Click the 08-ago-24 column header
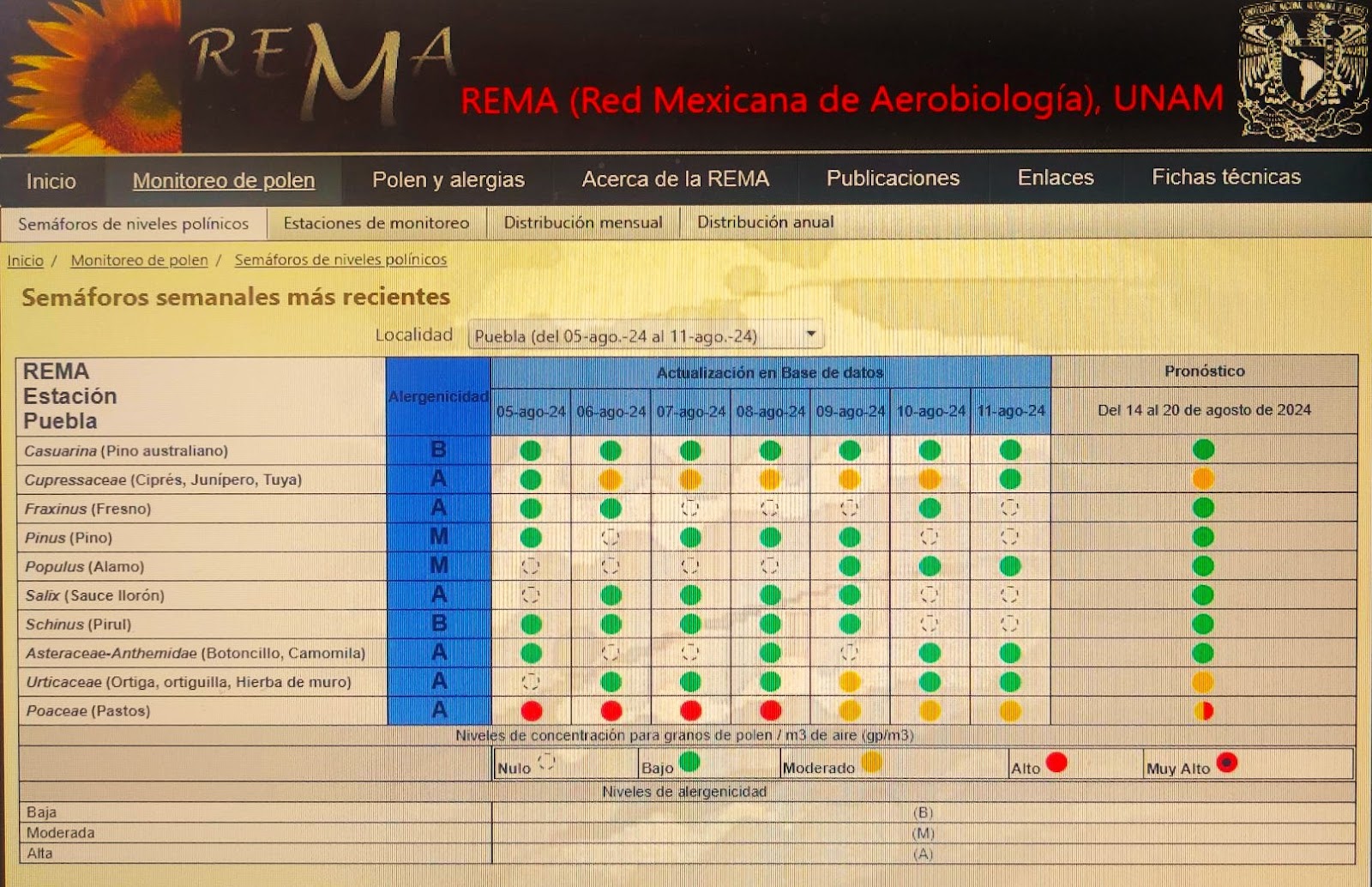This screenshot has height=887, width=1372. (770, 412)
